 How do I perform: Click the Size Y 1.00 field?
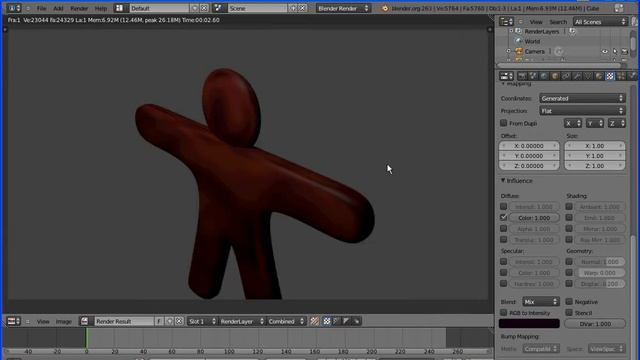pyautogui.click(x=595, y=156)
